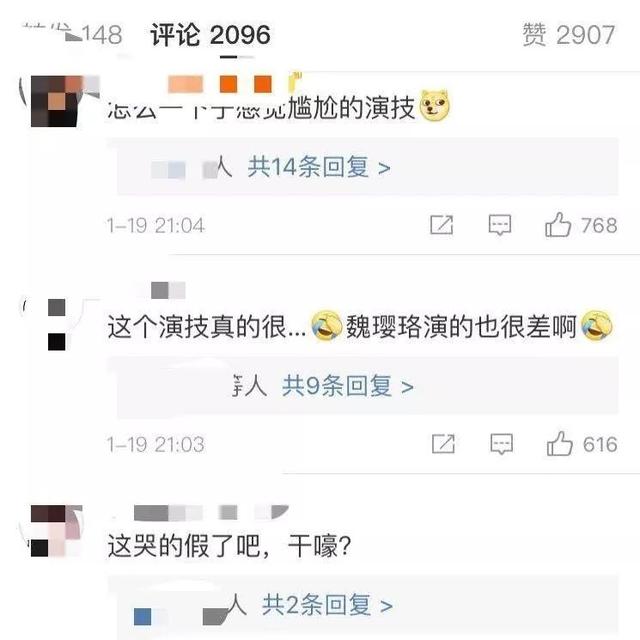The width and height of the screenshot is (640, 640).
Task: Tap the doge emoji in first comment
Action: pyautogui.click(x=435, y=106)
